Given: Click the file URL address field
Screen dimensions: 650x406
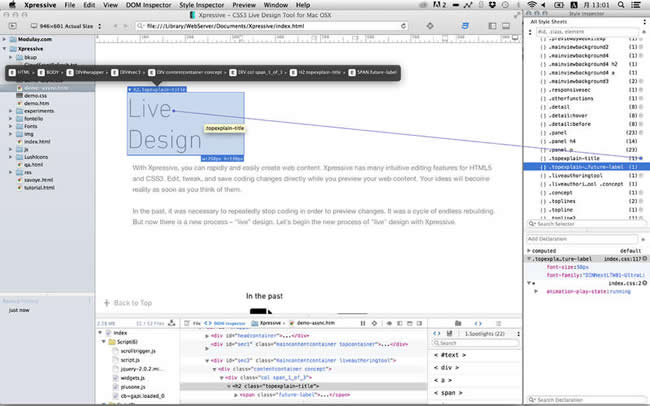Looking at the screenshot, I should pos(272,26).
